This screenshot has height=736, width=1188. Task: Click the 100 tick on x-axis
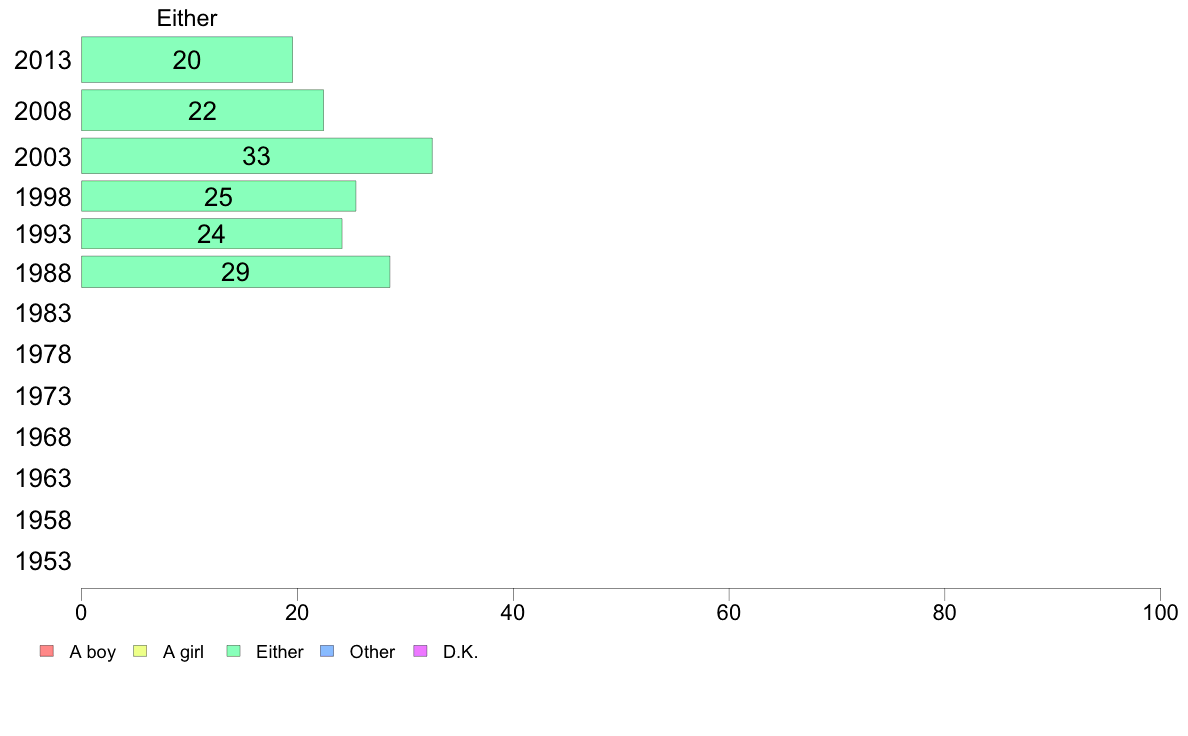tap(1160, 612)
